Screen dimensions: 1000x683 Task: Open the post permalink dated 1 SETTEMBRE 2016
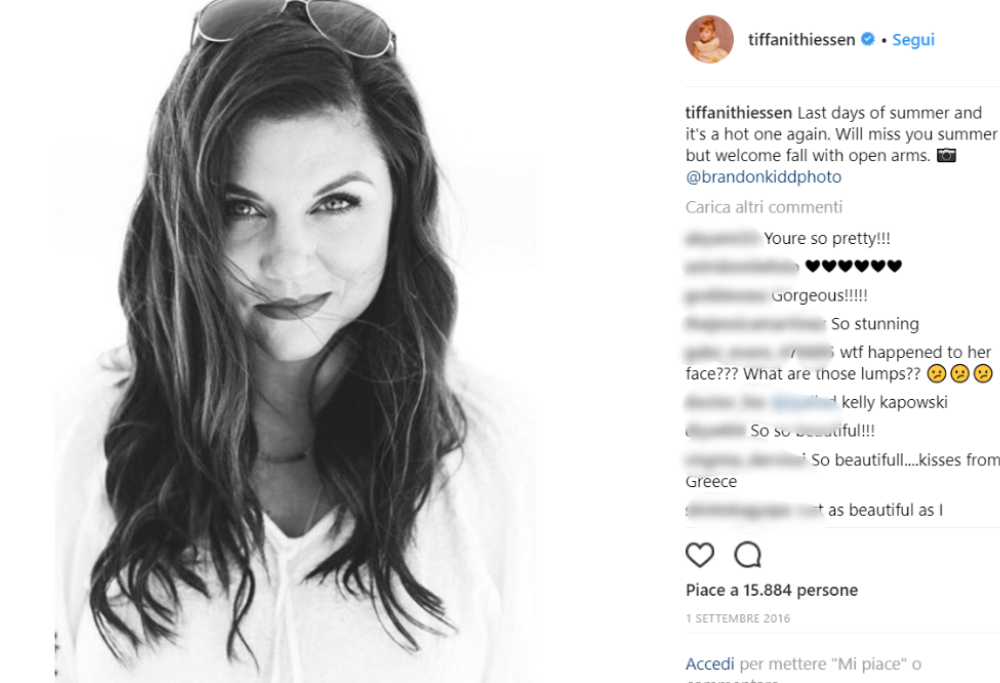tap(738, 618)
